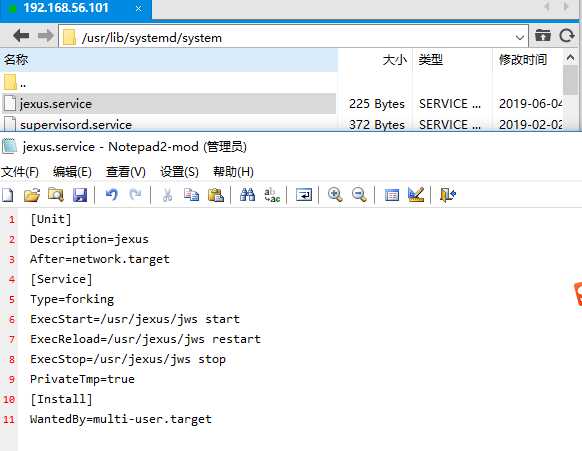Viewport: 582px width, 451px height.
Task: Refresh the directory listing
Action: tap(567, 36)
